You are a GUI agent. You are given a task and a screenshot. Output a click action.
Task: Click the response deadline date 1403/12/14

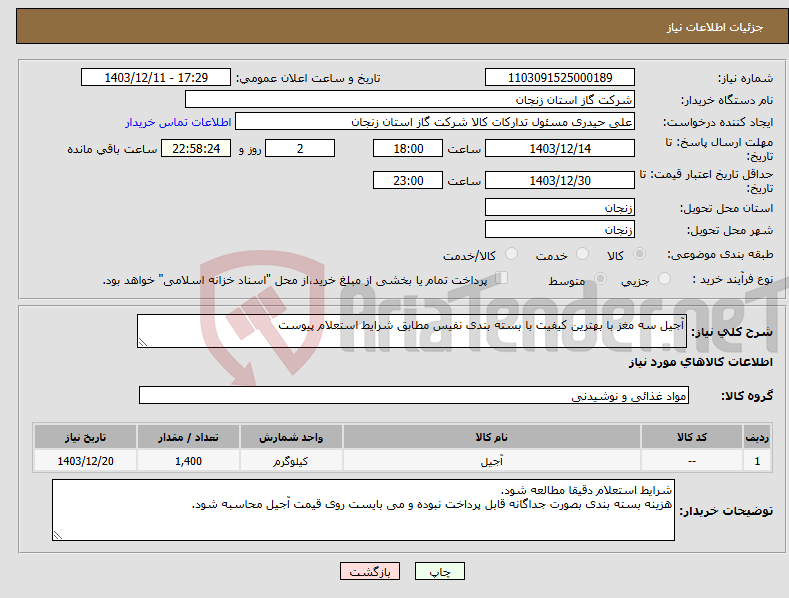click(560, 148)
